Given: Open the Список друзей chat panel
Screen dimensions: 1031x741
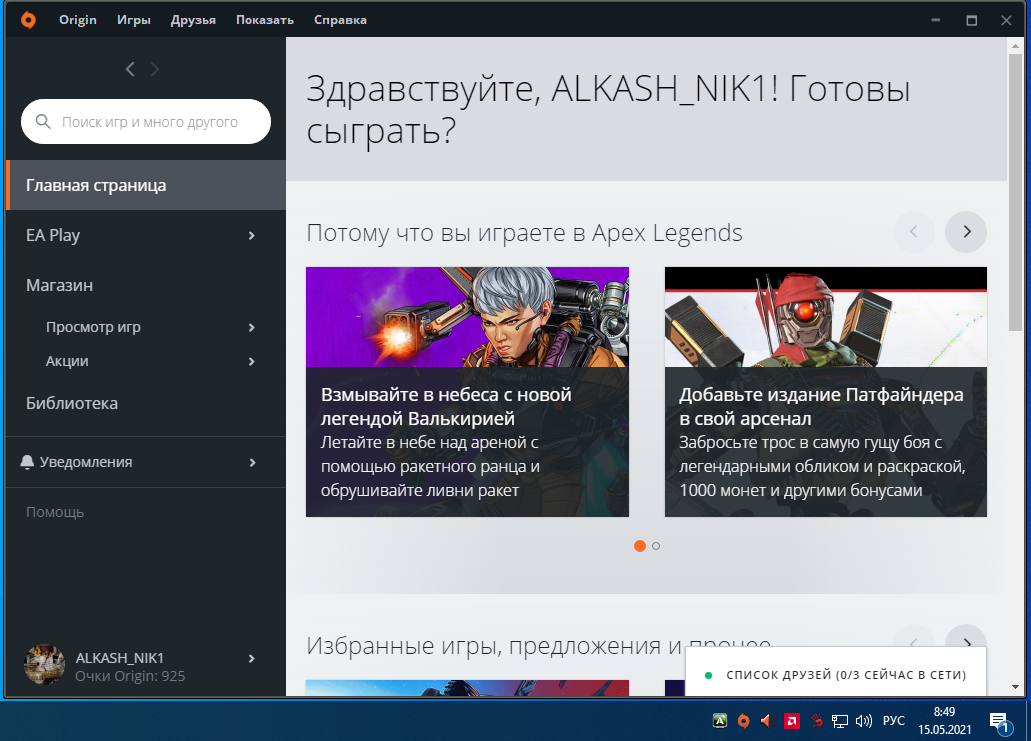Looking at the screenshot, I should [x=836, y=672].
